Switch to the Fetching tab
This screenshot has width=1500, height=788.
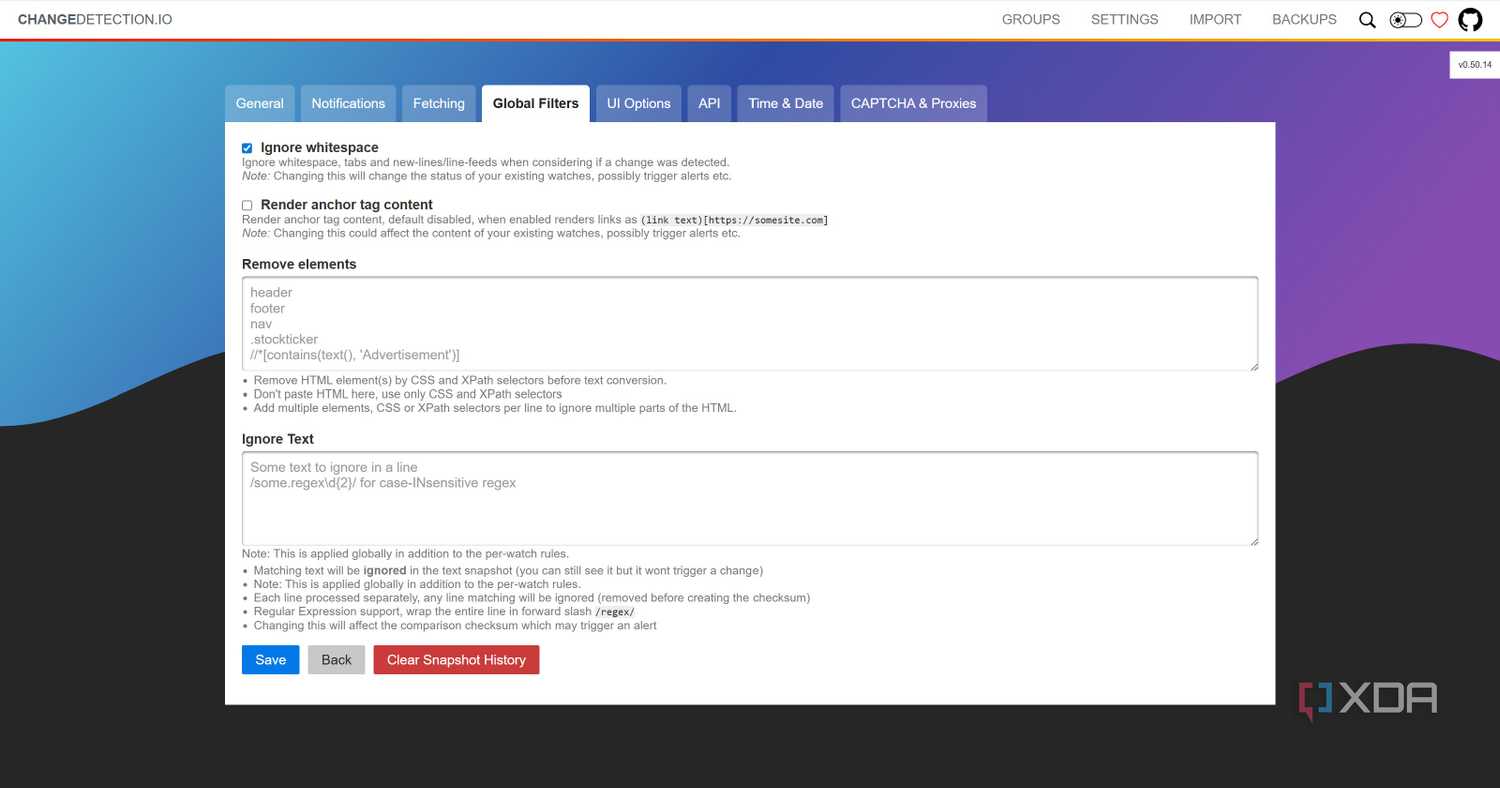[x=439, y=103]
